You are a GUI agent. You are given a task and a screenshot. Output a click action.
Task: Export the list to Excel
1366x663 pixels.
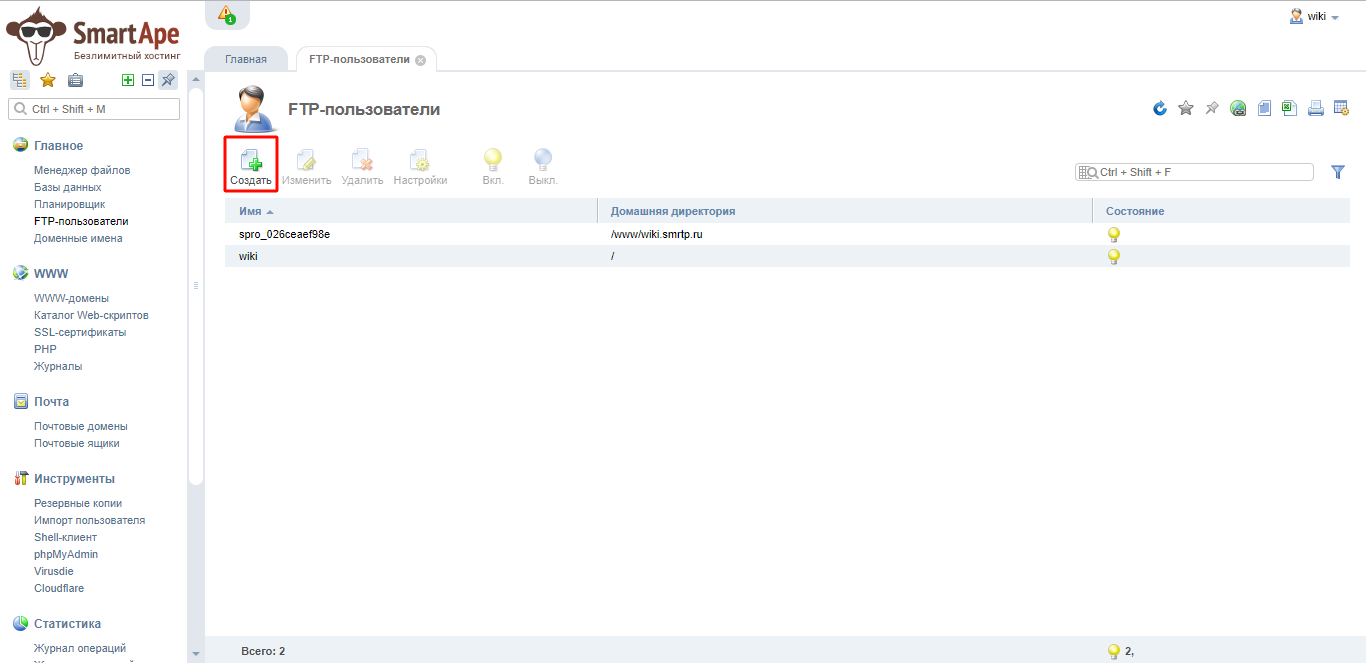pos(1290,108)
